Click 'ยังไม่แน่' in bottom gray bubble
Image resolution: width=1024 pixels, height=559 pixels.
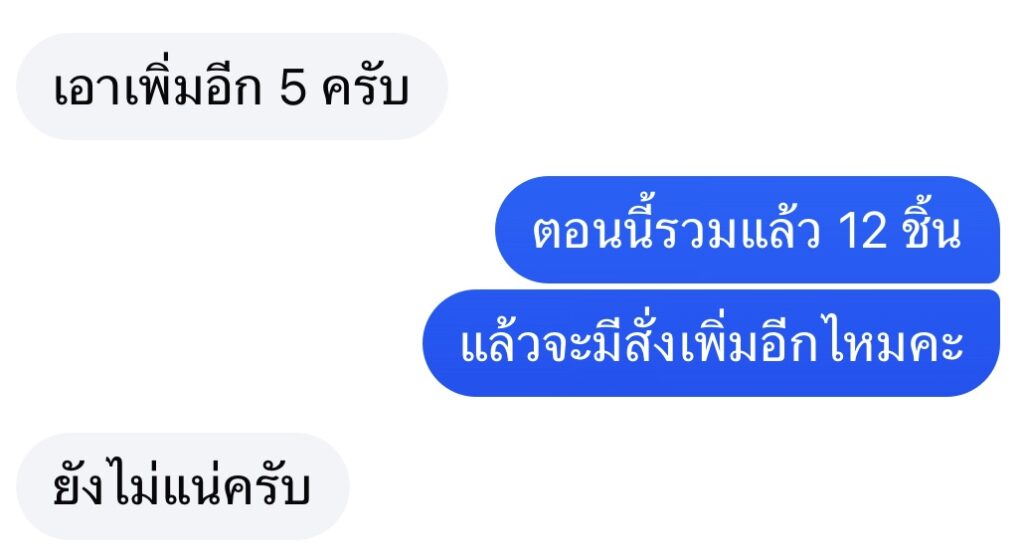[138, 483]
